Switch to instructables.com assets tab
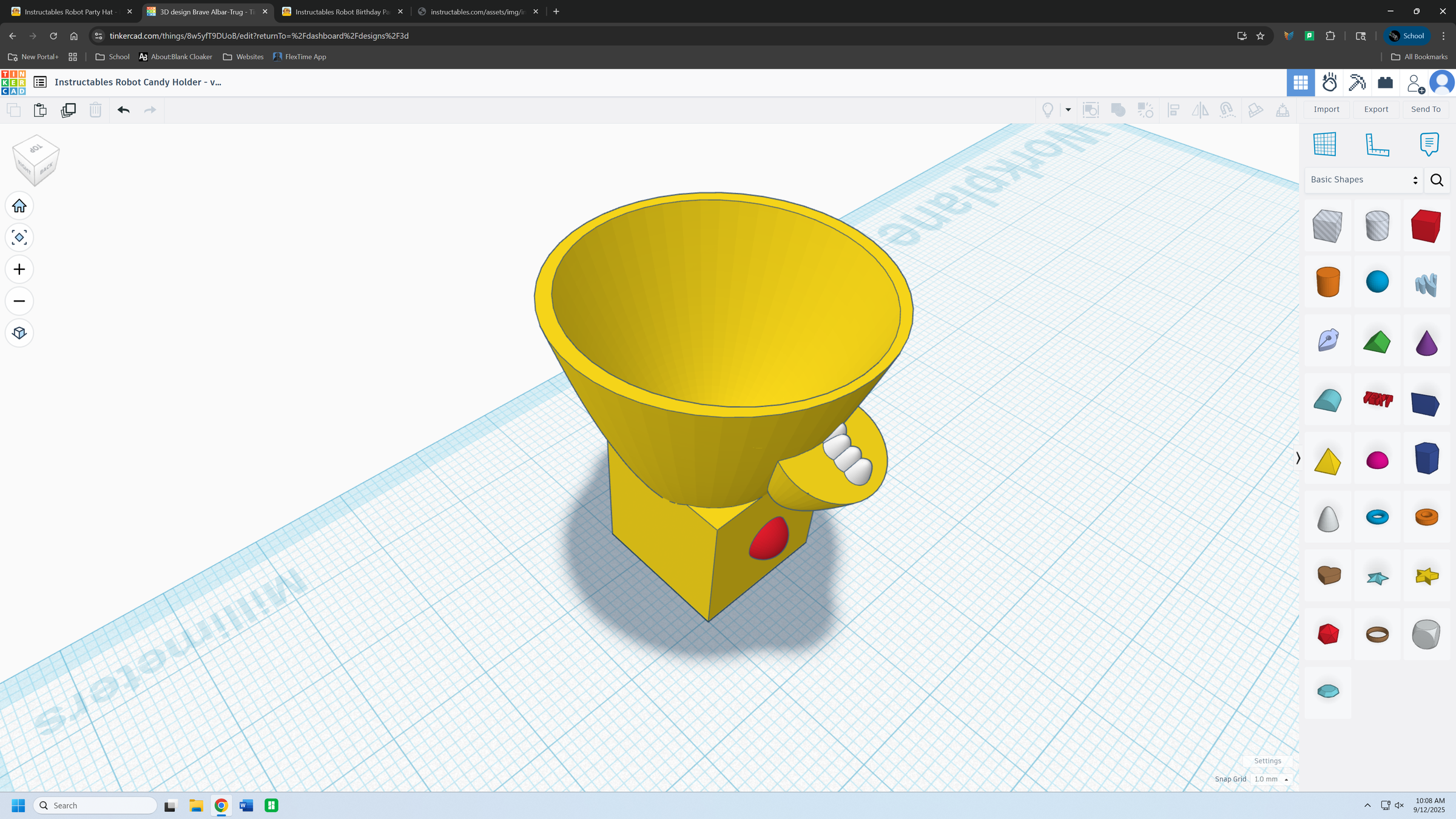 [x=478, y=12]
